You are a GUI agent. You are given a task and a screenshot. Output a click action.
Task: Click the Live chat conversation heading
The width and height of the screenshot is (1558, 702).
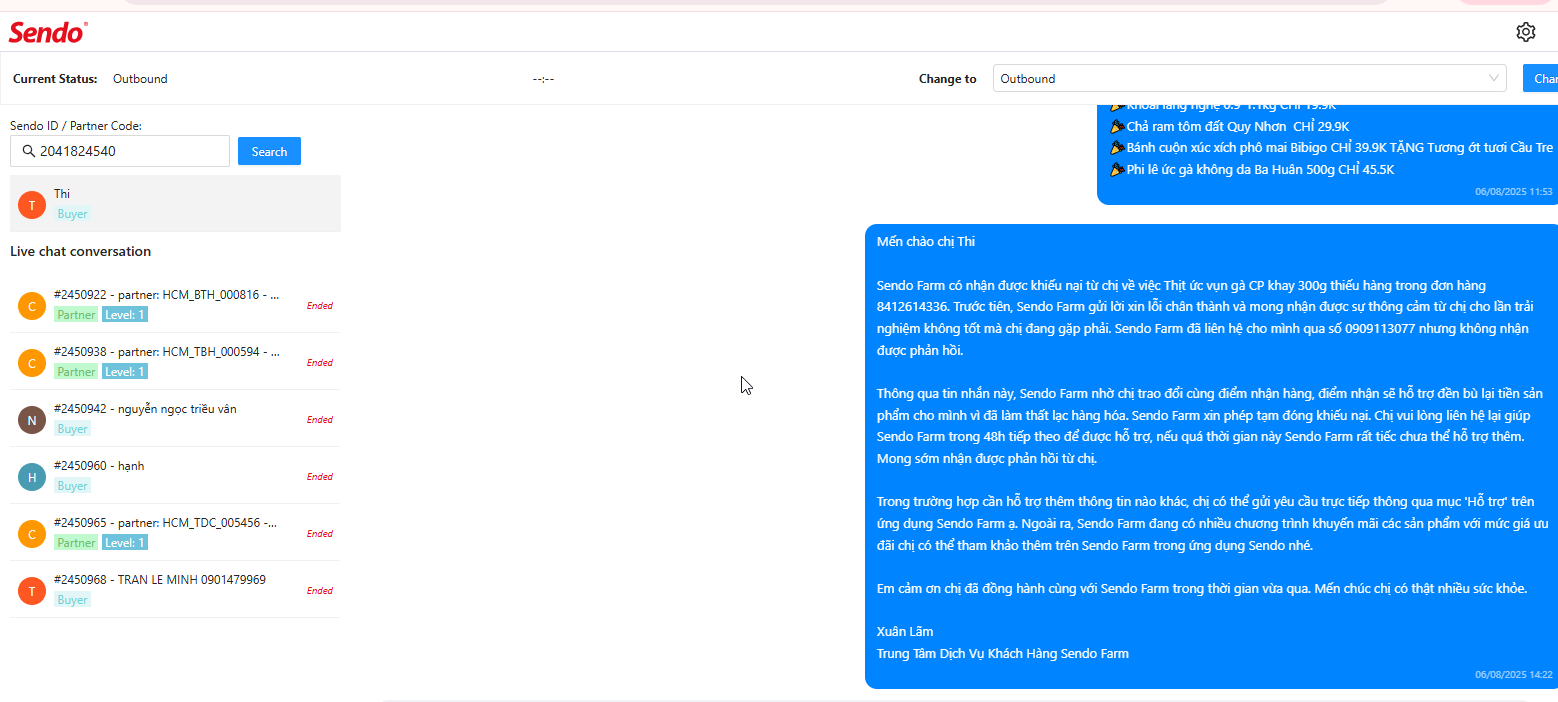point(81,251)
